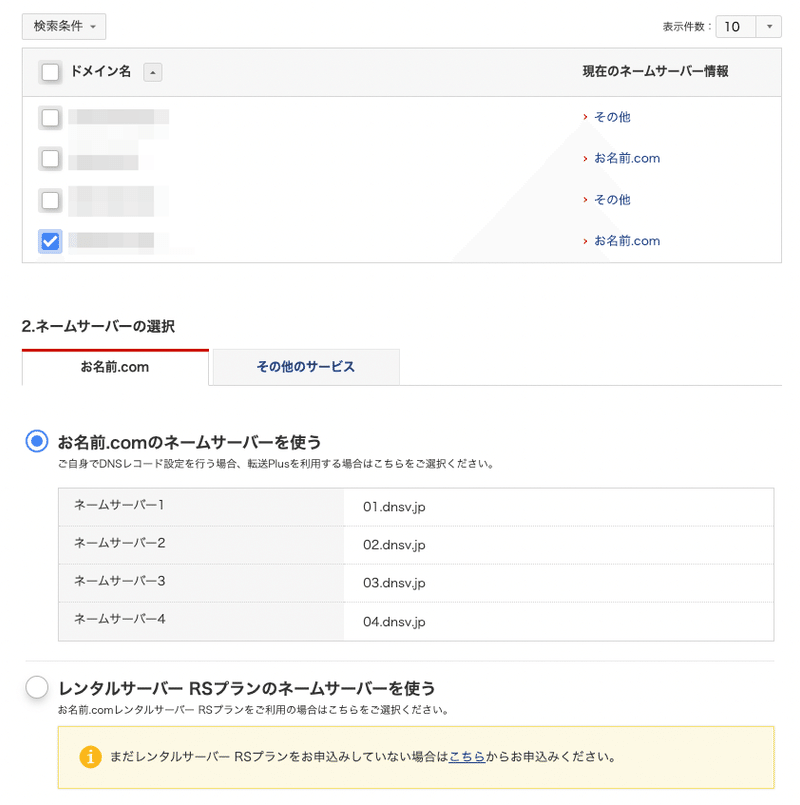Image resolution: width=800 pixels, height=805 pixels.
Task: Click the ドメイン名 column header text
Action: [101, 71]
